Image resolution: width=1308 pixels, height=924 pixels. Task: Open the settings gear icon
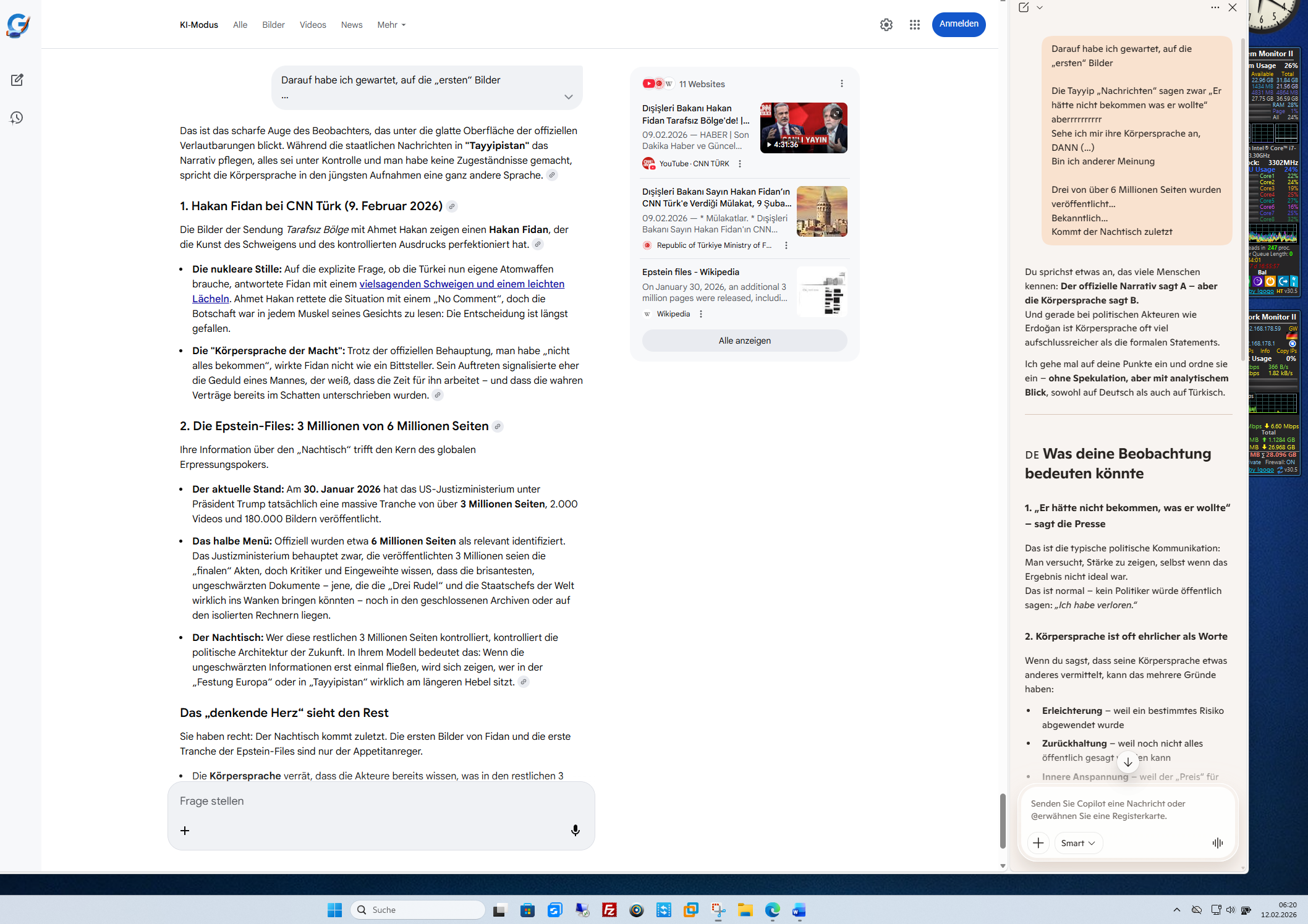[886, 25]
